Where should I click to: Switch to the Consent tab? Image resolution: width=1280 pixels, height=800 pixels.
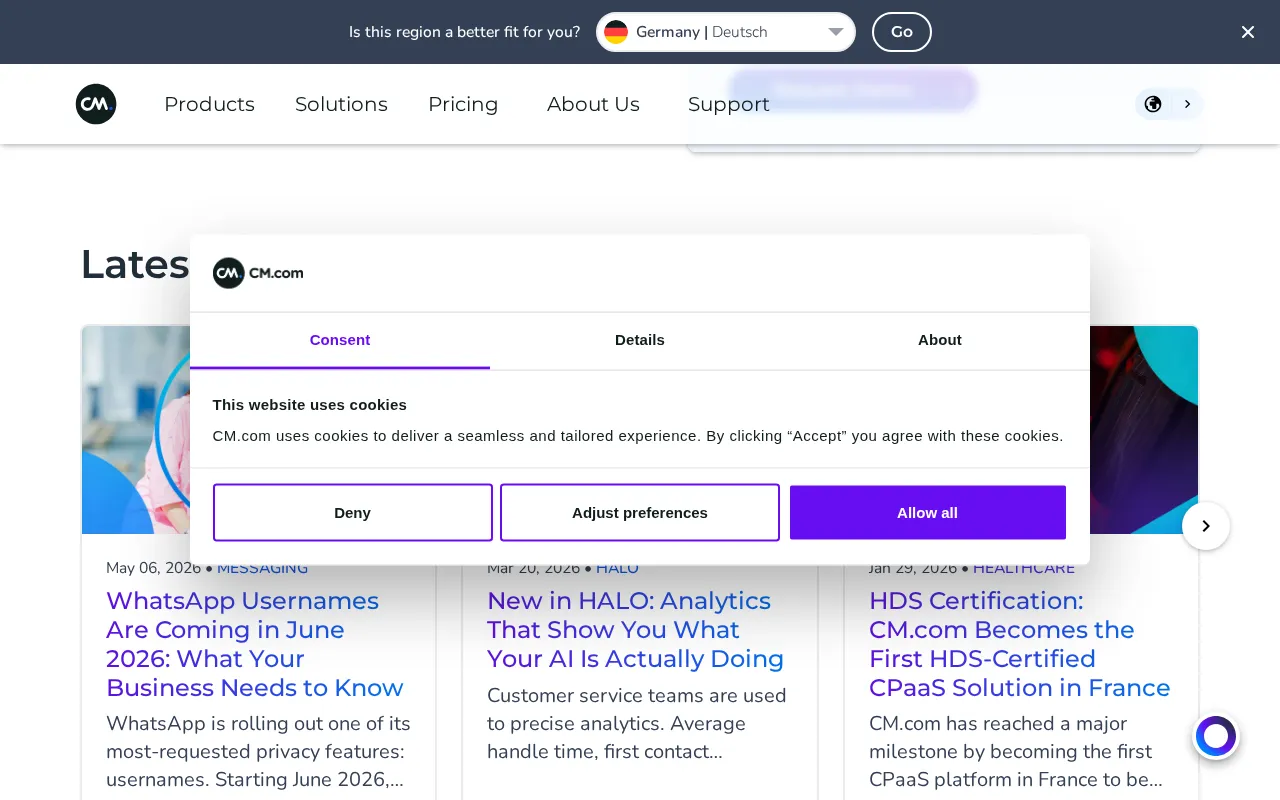[340, 340]
